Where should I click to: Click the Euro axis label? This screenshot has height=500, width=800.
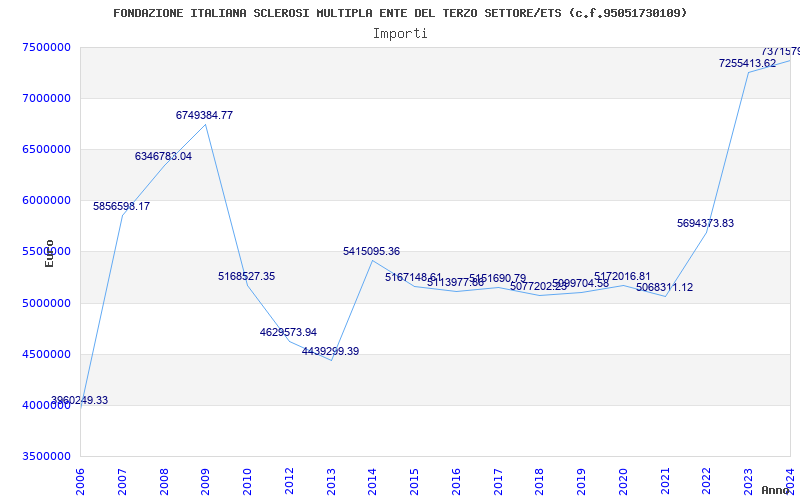coord(49,254)
